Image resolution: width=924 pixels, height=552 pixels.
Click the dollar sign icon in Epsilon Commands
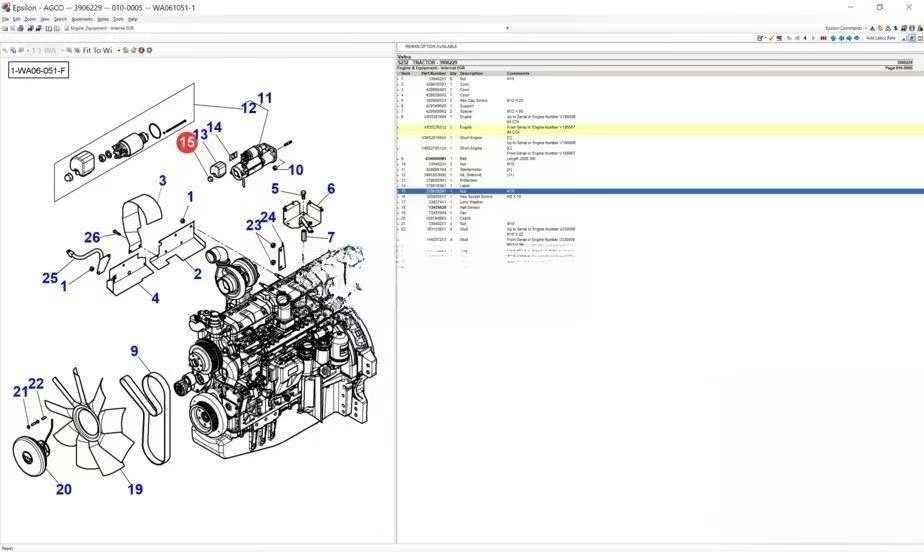tap(896, 28)
